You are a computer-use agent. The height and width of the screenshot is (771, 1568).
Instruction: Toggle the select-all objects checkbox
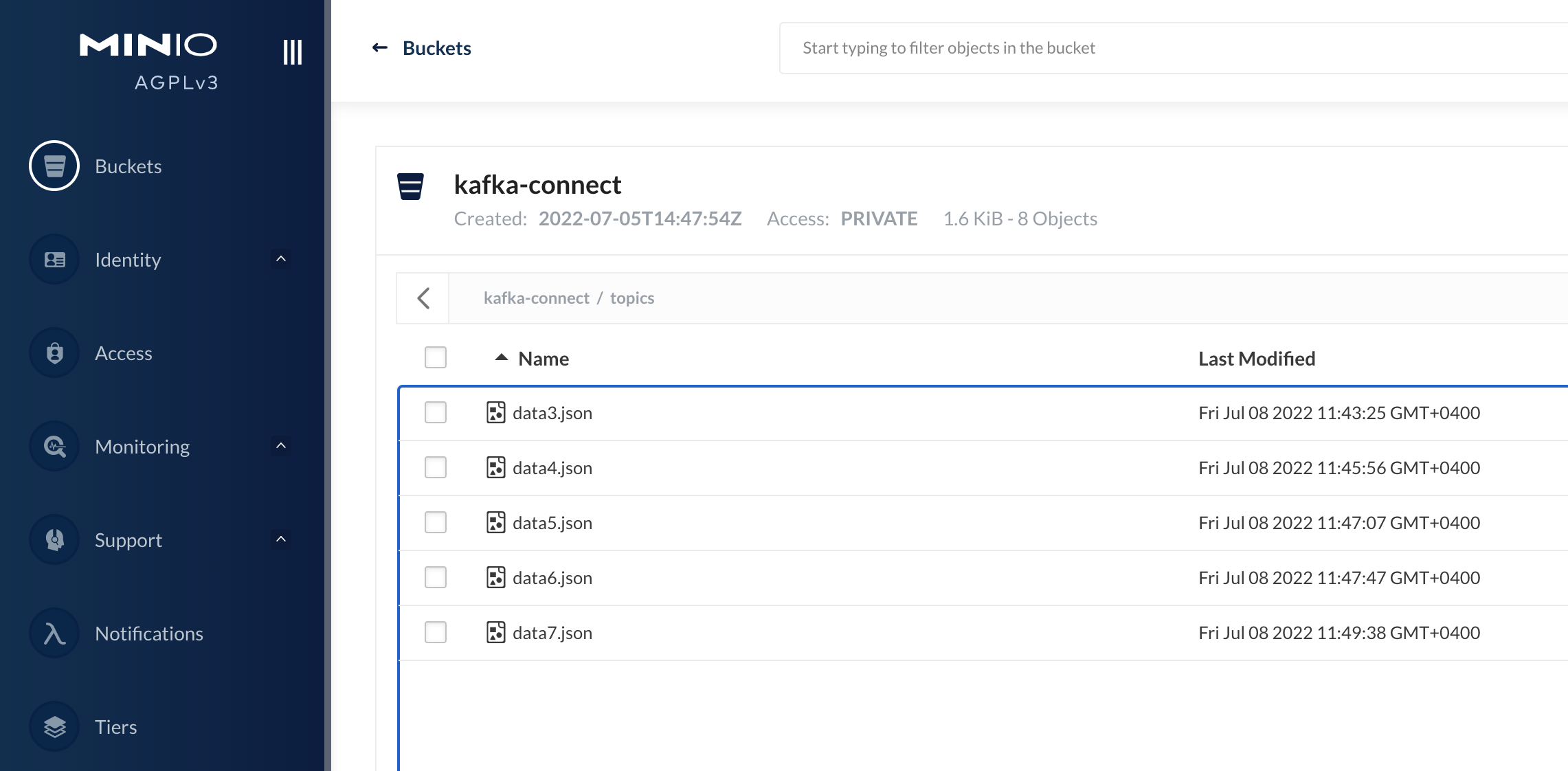point(436,357)
